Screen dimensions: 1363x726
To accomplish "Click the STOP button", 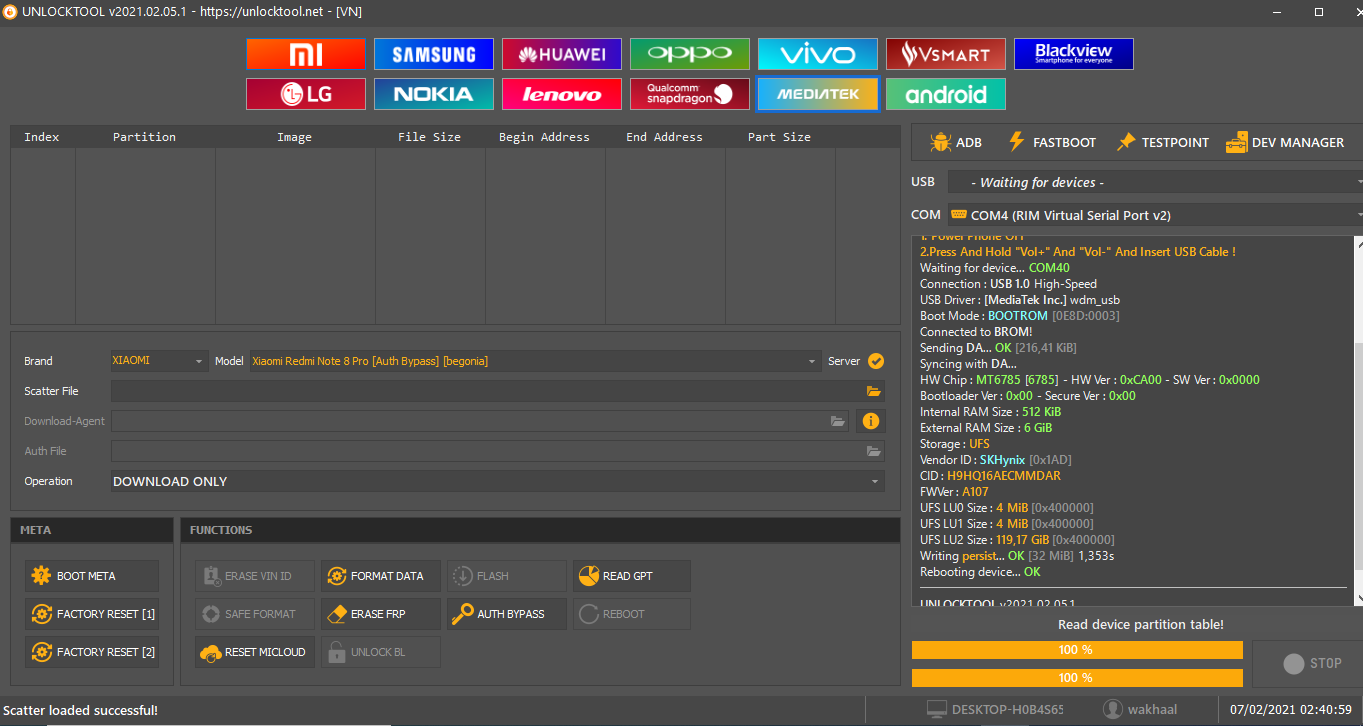I will click(x=1307, y=663).
